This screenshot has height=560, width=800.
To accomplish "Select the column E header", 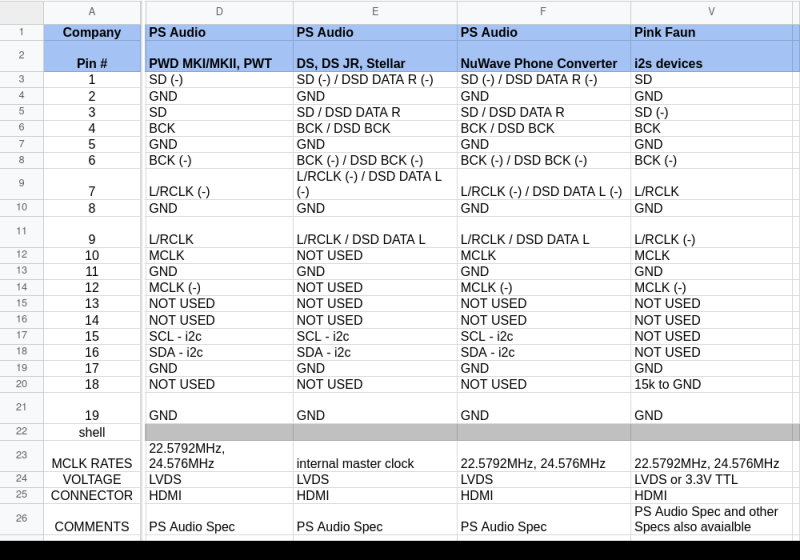I will [375, 12].
